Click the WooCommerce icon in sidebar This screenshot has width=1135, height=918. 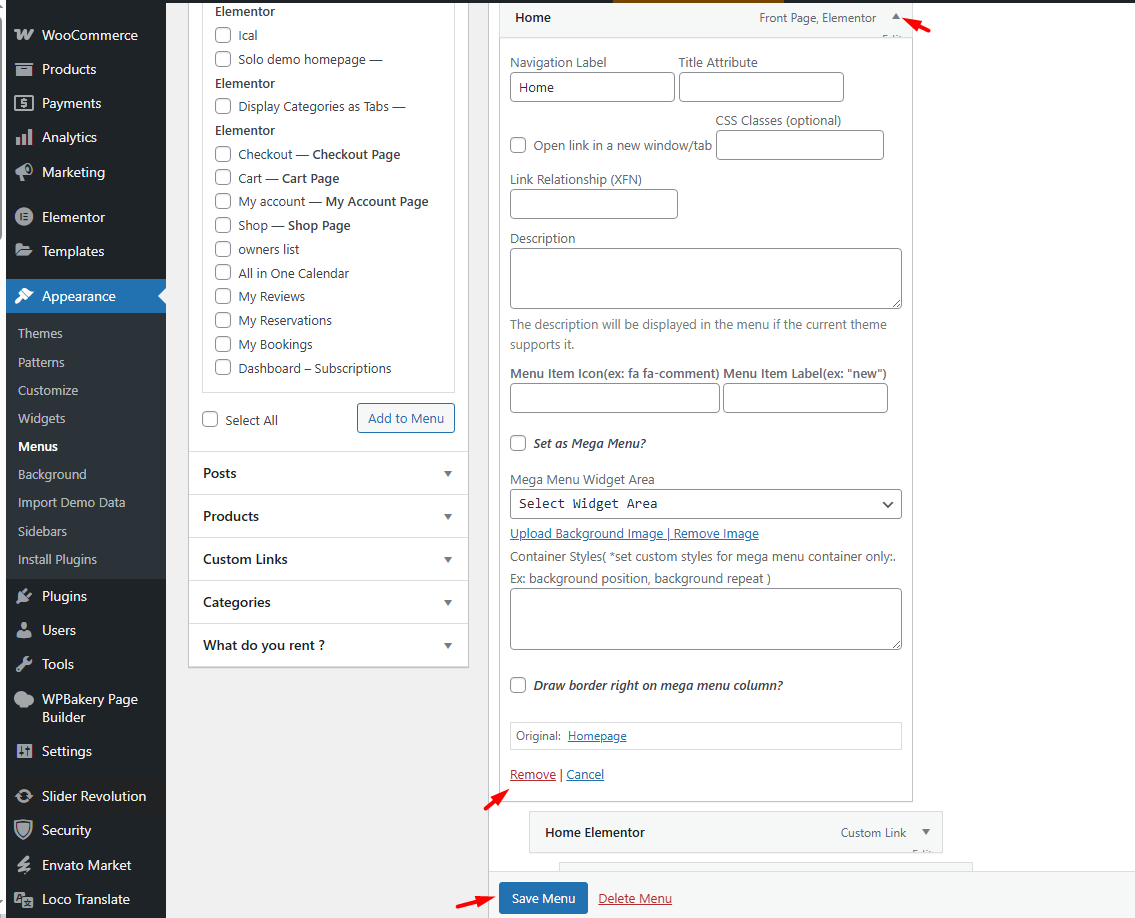(x=24, y=35)
